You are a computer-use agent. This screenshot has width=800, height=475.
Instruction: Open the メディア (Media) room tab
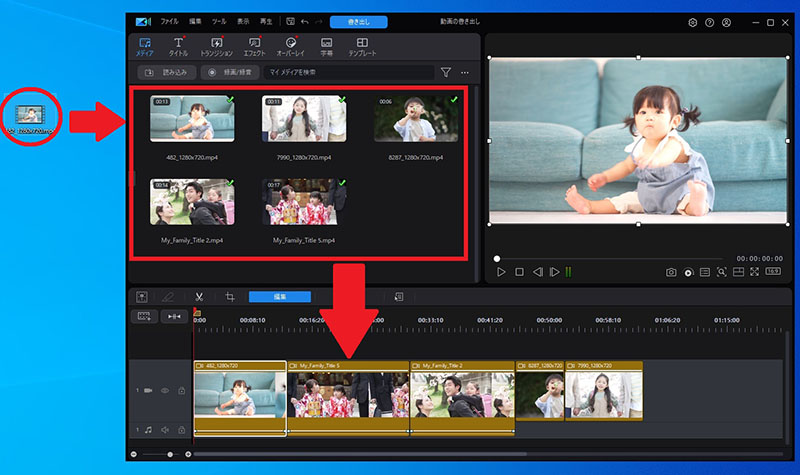click(145, 46)
